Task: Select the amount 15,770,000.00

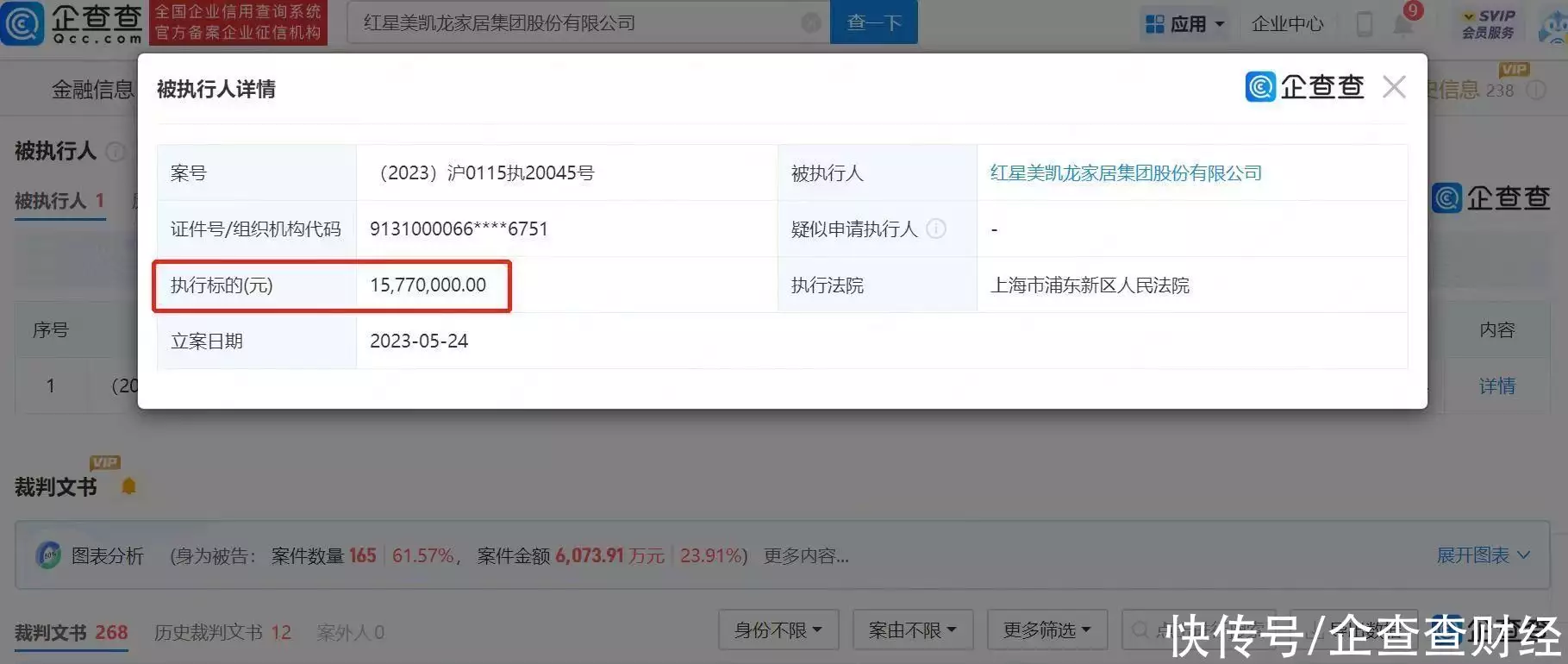Action: (428, 285)
